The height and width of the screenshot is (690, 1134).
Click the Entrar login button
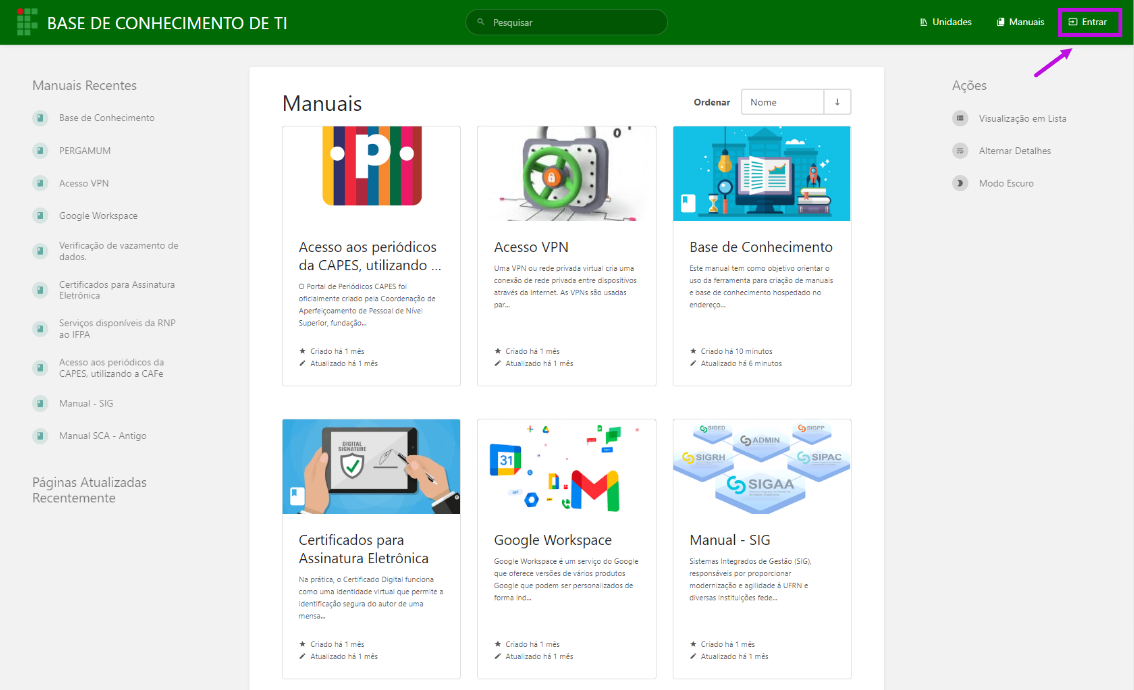[x=1088, y=22]
